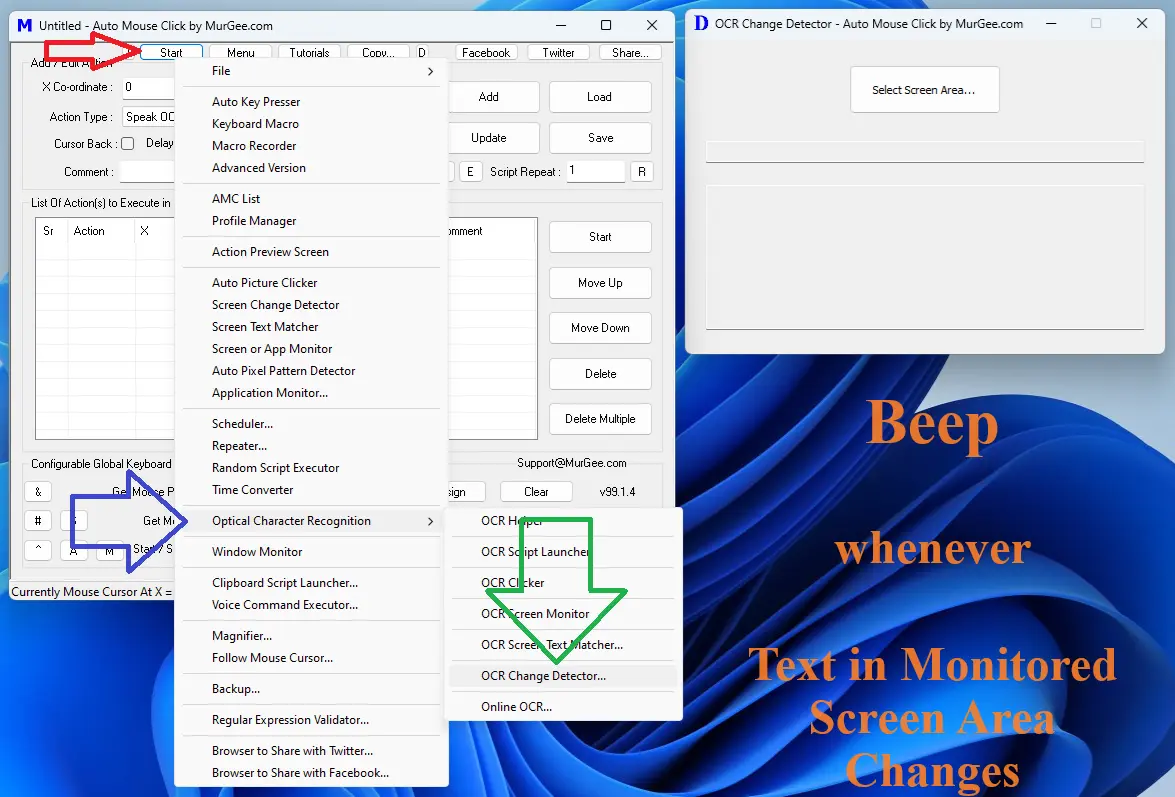Click Select Screen Area... in OCR window
Viewport: 1175px width, 797px height.
(x=925, y=90)
